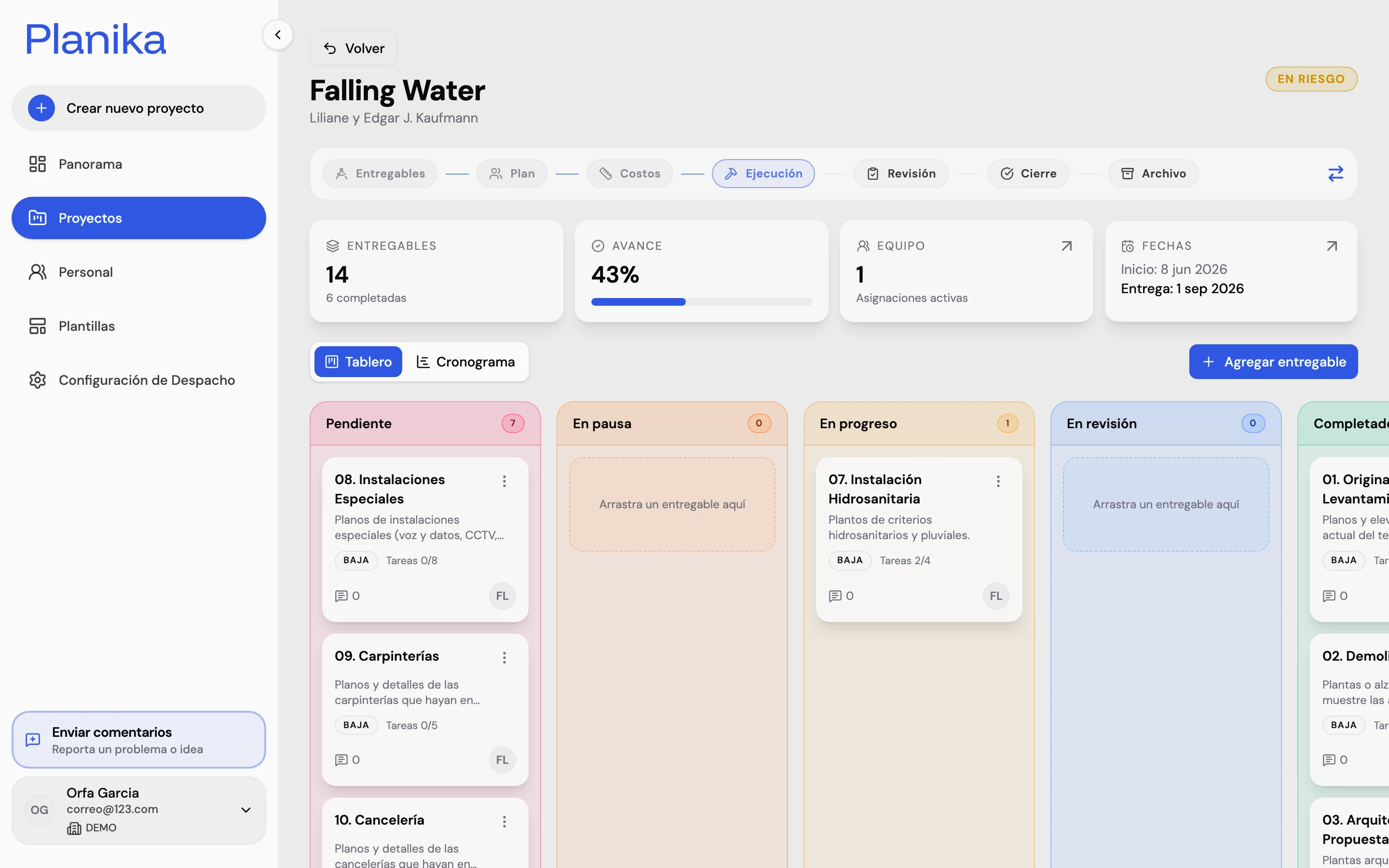
Task: Switch to the Tablero view
Action: (x=358, y=362)
